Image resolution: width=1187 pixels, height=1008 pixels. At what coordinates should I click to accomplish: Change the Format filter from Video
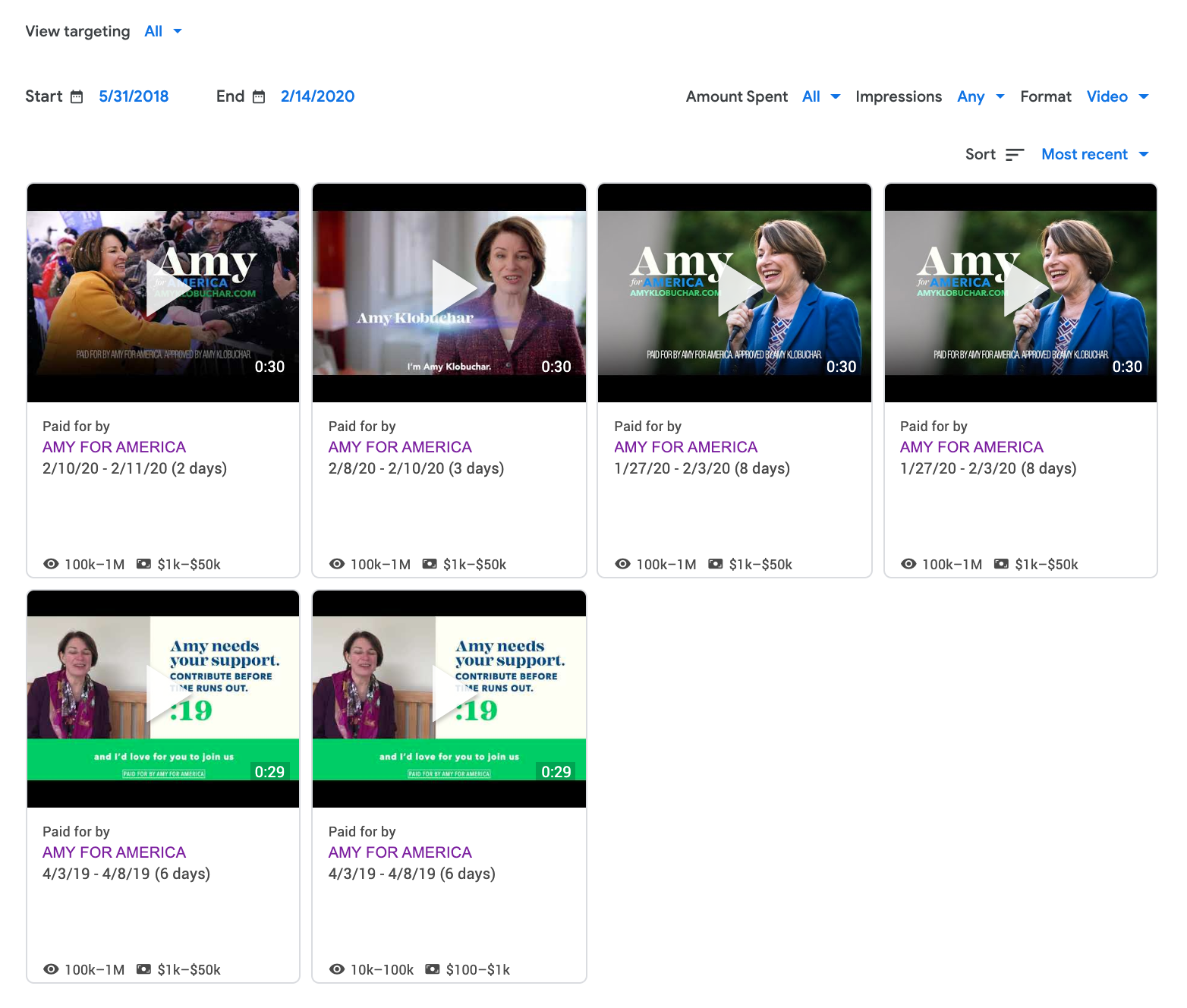coord(1118,96)
